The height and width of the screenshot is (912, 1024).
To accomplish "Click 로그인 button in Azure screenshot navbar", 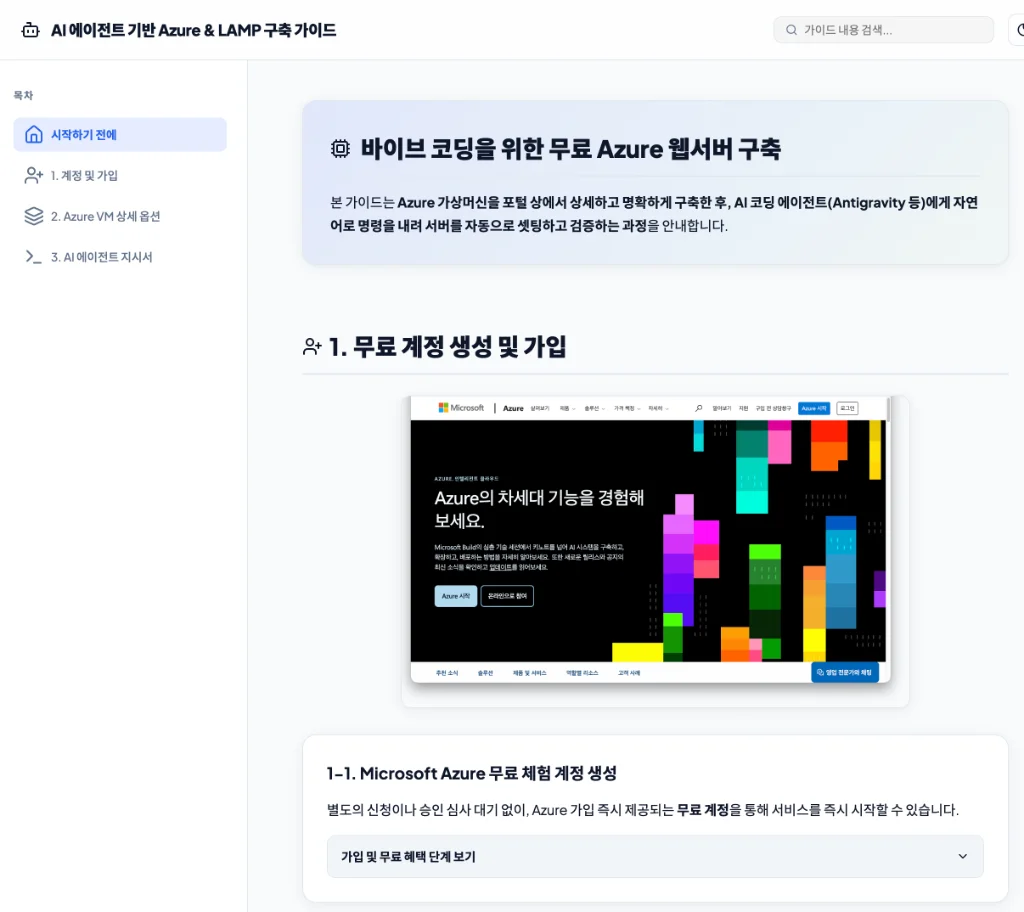I will (847, 408).
